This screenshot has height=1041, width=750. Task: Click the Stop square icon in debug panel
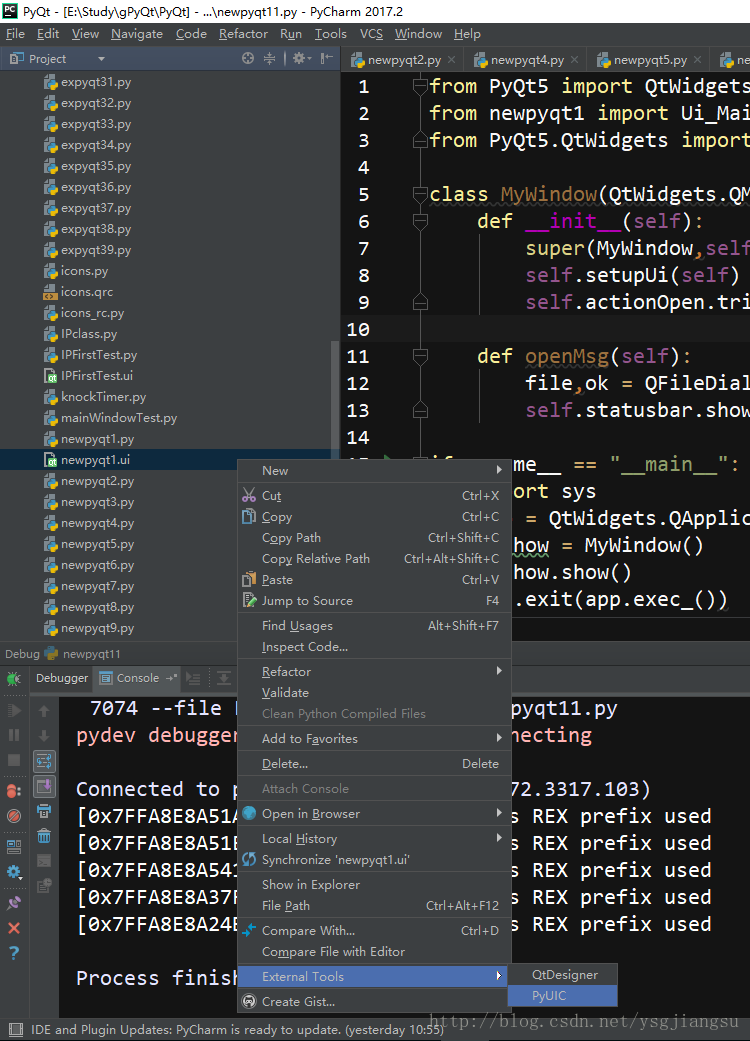(13, 760)
